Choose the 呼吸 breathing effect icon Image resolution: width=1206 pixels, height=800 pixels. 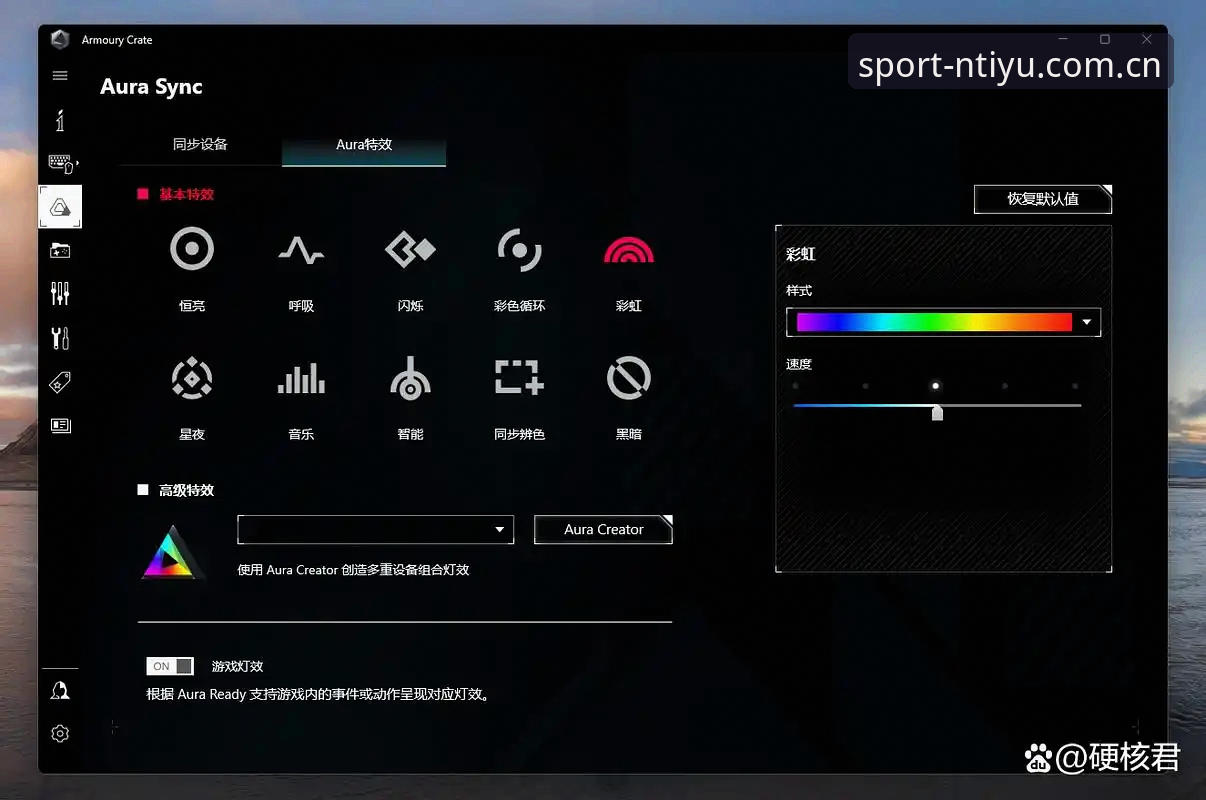pyautogui.click(x=301, y=249)
